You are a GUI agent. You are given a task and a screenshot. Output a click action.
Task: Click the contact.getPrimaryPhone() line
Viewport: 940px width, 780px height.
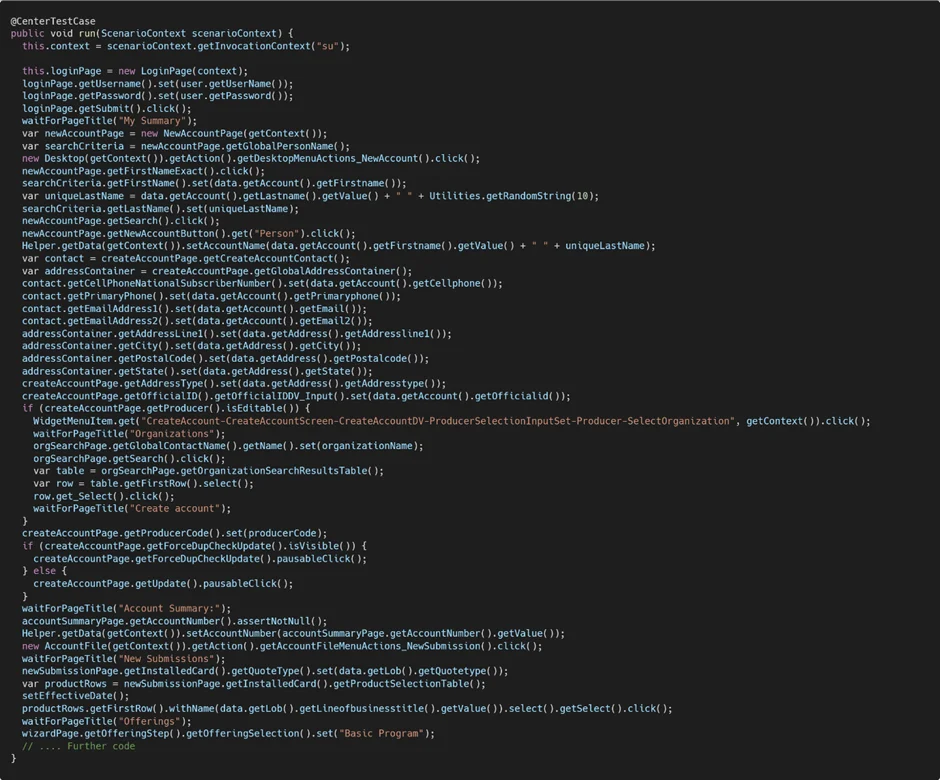click(212, 296)
